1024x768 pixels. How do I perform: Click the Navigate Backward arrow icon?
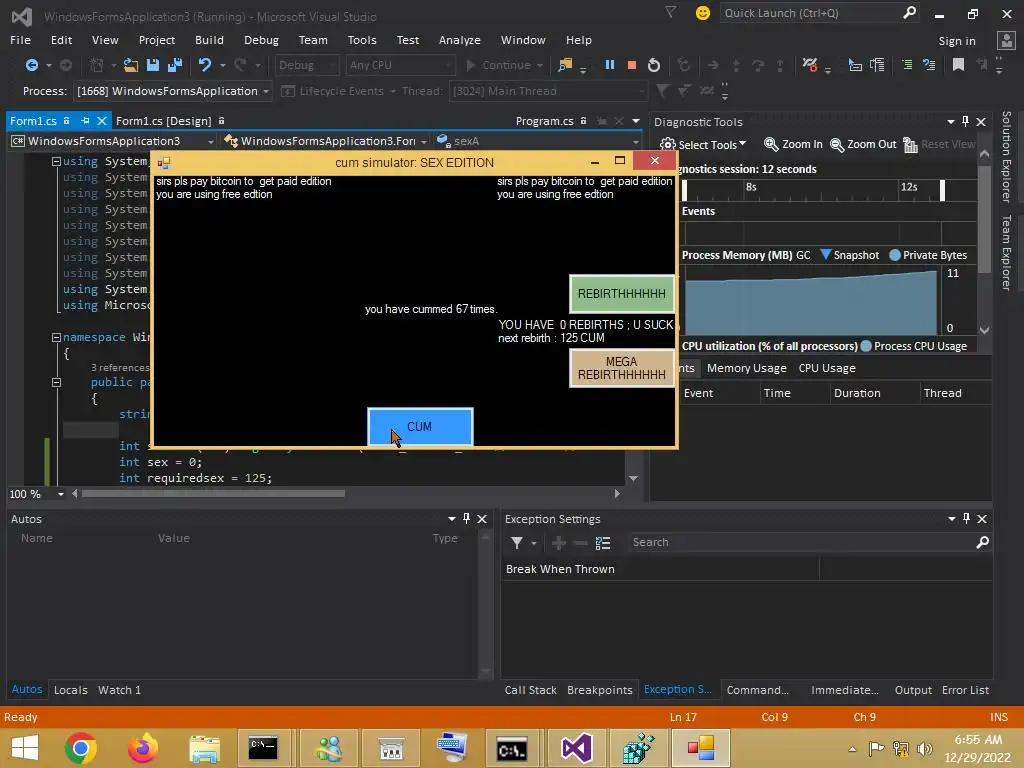[31, 65]
